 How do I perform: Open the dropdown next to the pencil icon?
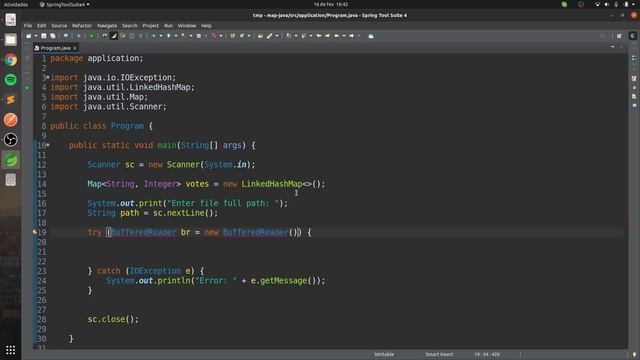click(x=277, y=36)
